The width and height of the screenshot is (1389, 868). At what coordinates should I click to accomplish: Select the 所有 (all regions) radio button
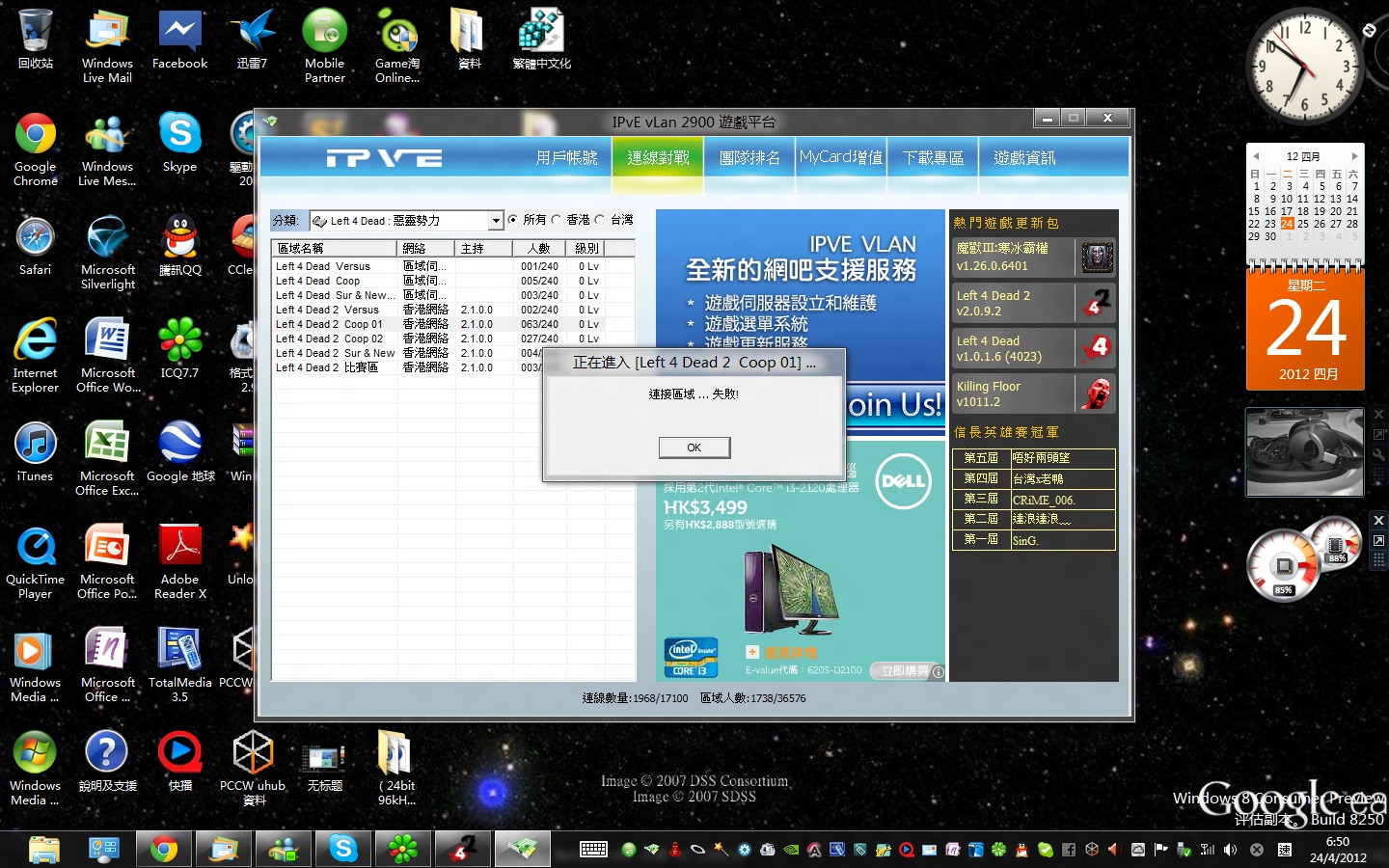[513, 220]
